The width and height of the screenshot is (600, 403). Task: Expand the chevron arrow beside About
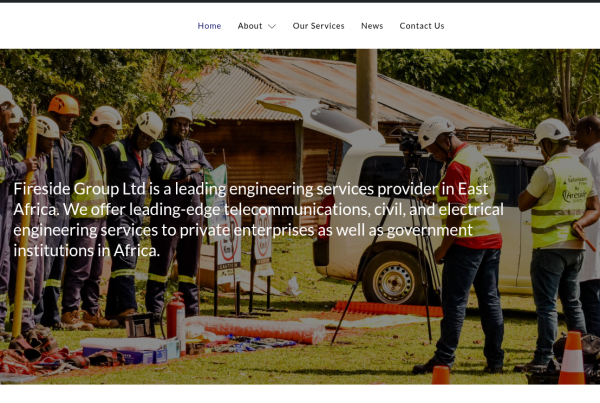click(x=272, y=26)
